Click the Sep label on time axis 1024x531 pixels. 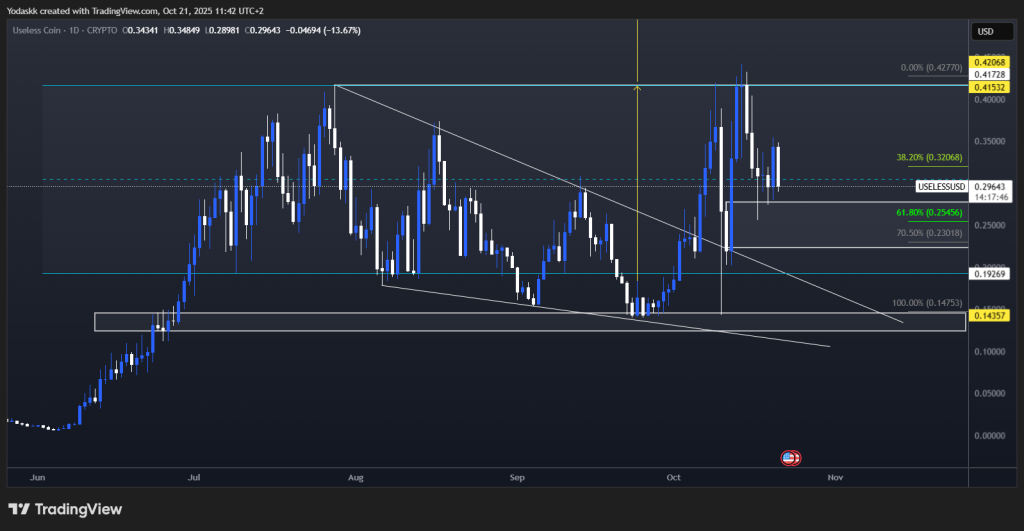pyautogui.click(x=517, y=477)
